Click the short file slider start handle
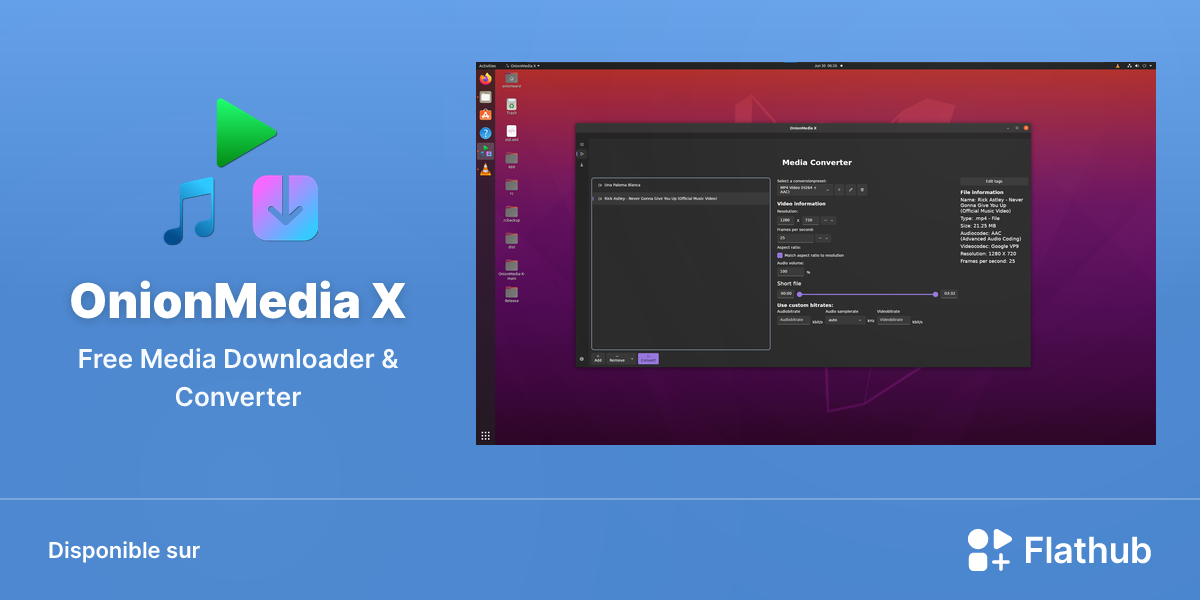The image size is (1200, 600). pyautogui.click(x=800, y=294)
